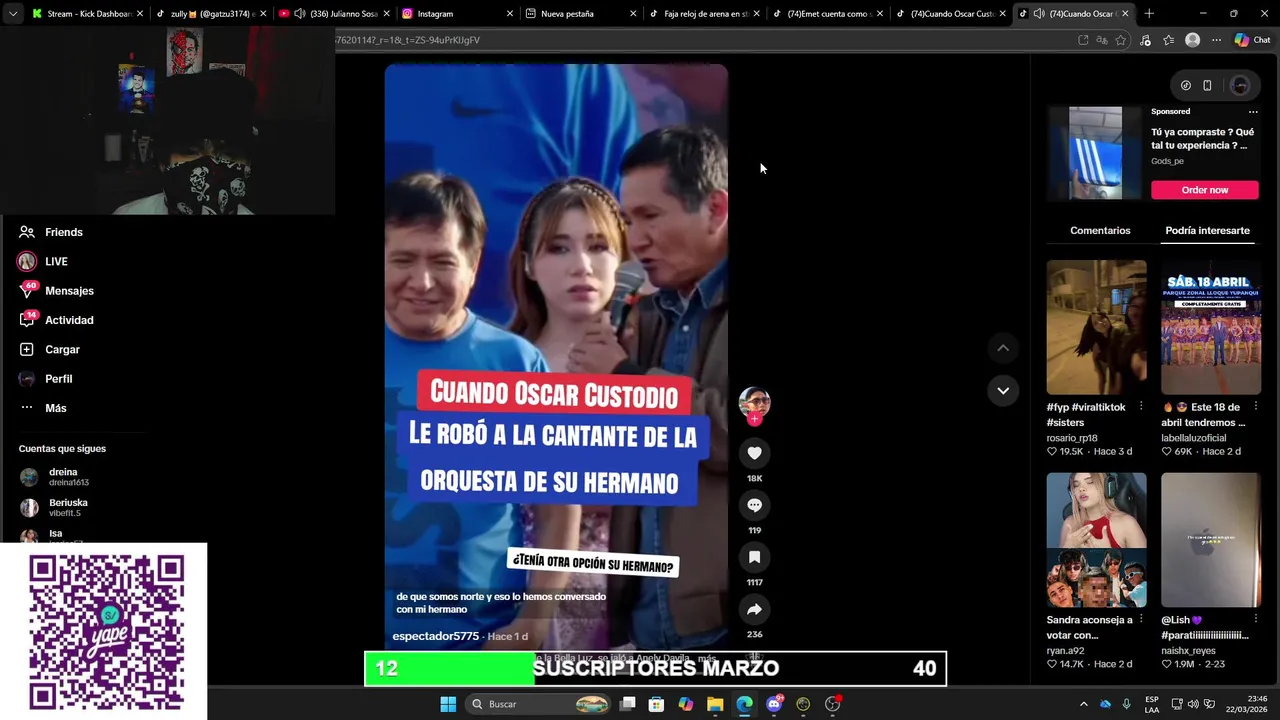The height and width of the screenshot is (720, 1280).
Task: Open sponsored ad thumbnail image
Action: (x=1095, y=153)
